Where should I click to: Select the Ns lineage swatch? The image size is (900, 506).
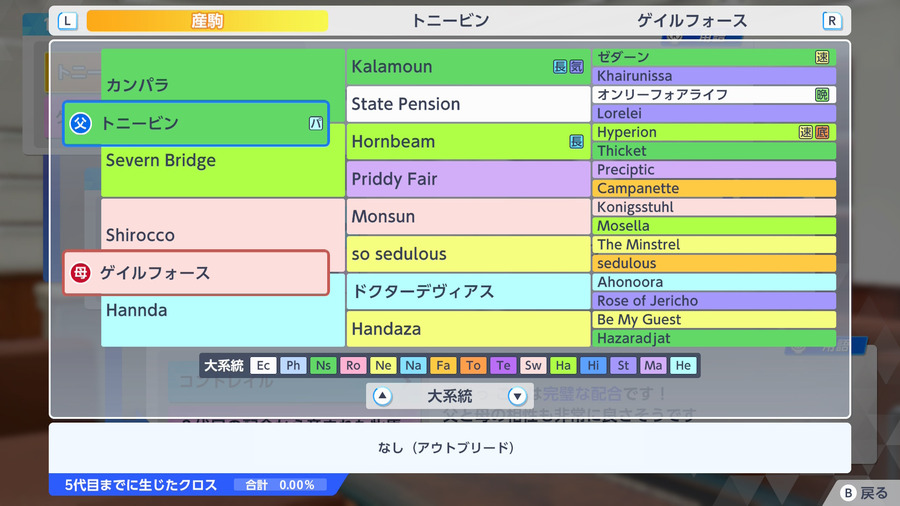pyautogui.click(x=323, y=365)
